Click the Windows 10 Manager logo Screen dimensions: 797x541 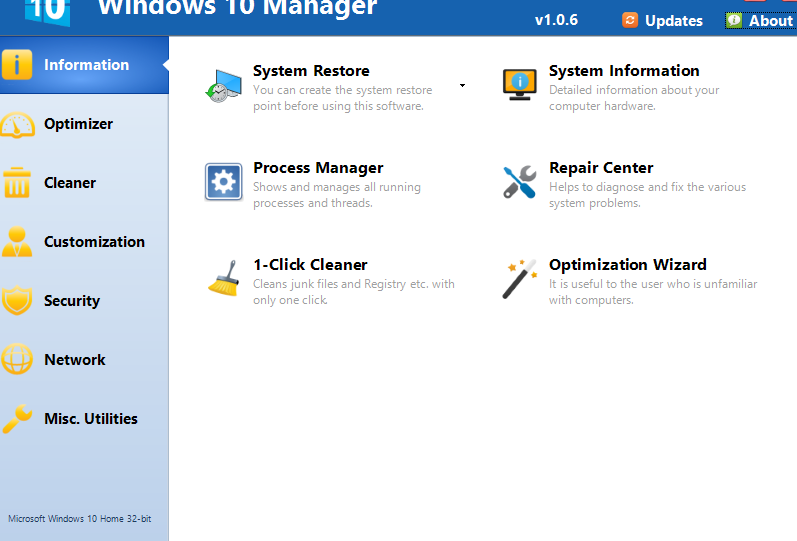coord(47,10)
